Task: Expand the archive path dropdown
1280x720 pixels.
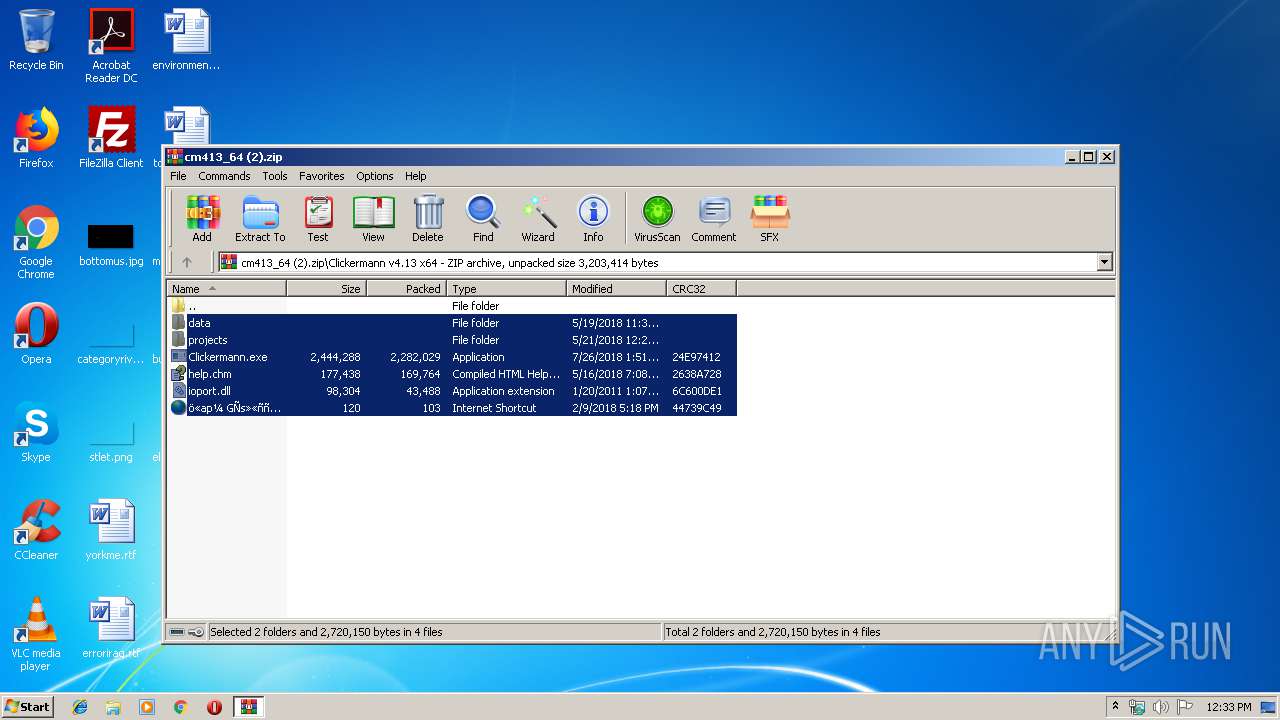Action: tap(1105, 262)
